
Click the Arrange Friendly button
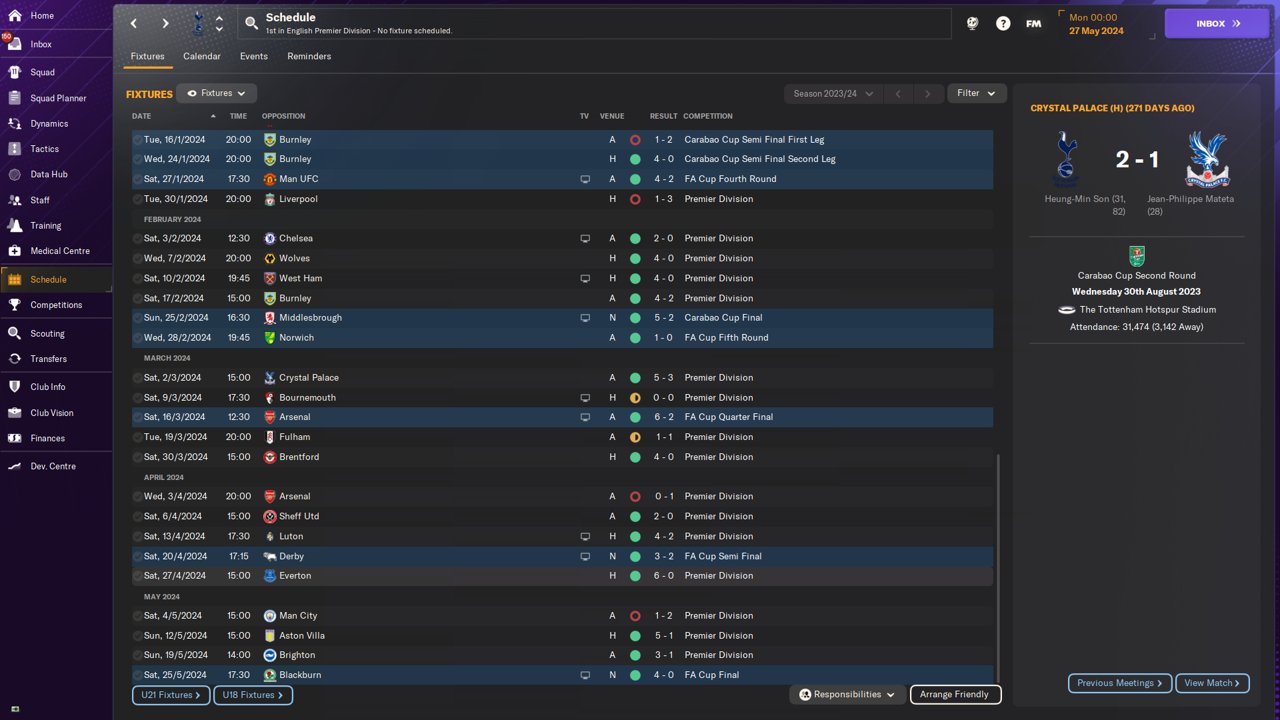(x=955, y=694)
